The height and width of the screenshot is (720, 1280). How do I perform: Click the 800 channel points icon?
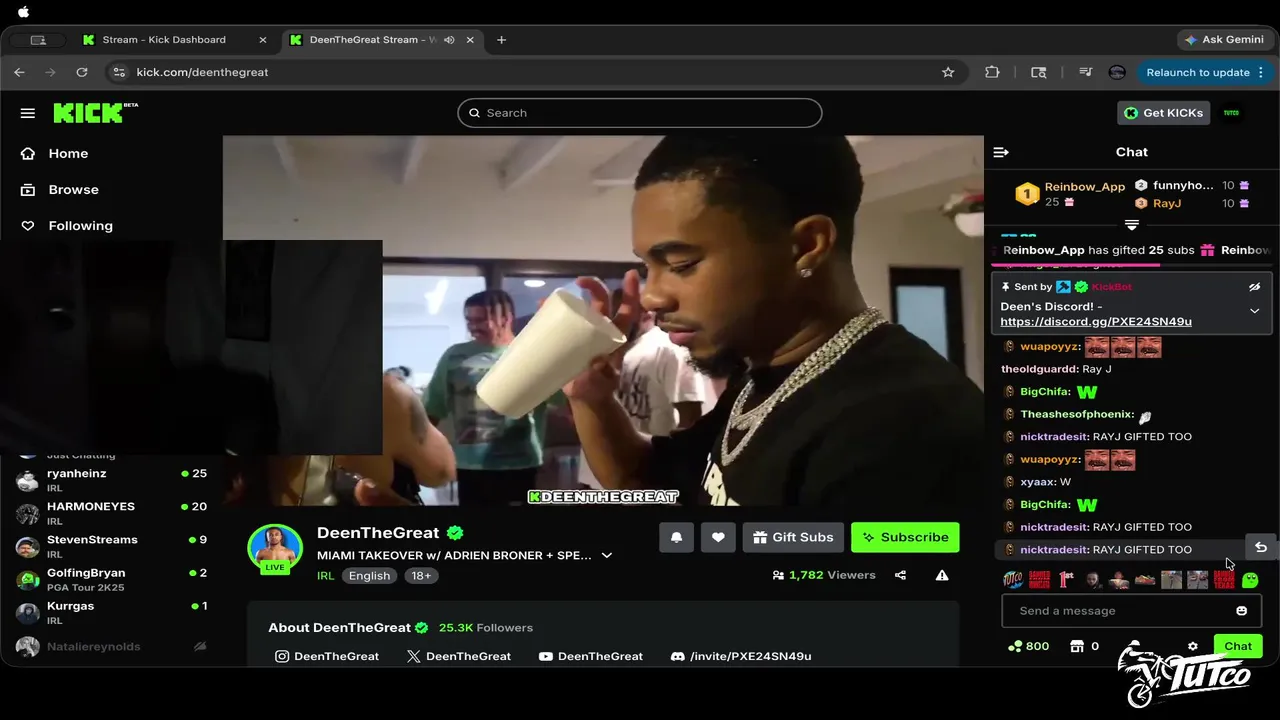pyautogui.click(x=1015, y=646)
